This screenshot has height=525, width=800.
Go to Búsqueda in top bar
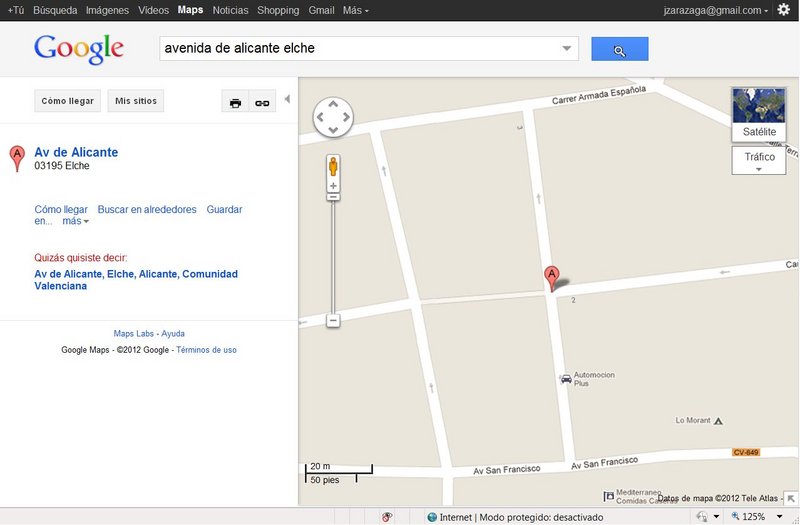[x=55, y=10]
